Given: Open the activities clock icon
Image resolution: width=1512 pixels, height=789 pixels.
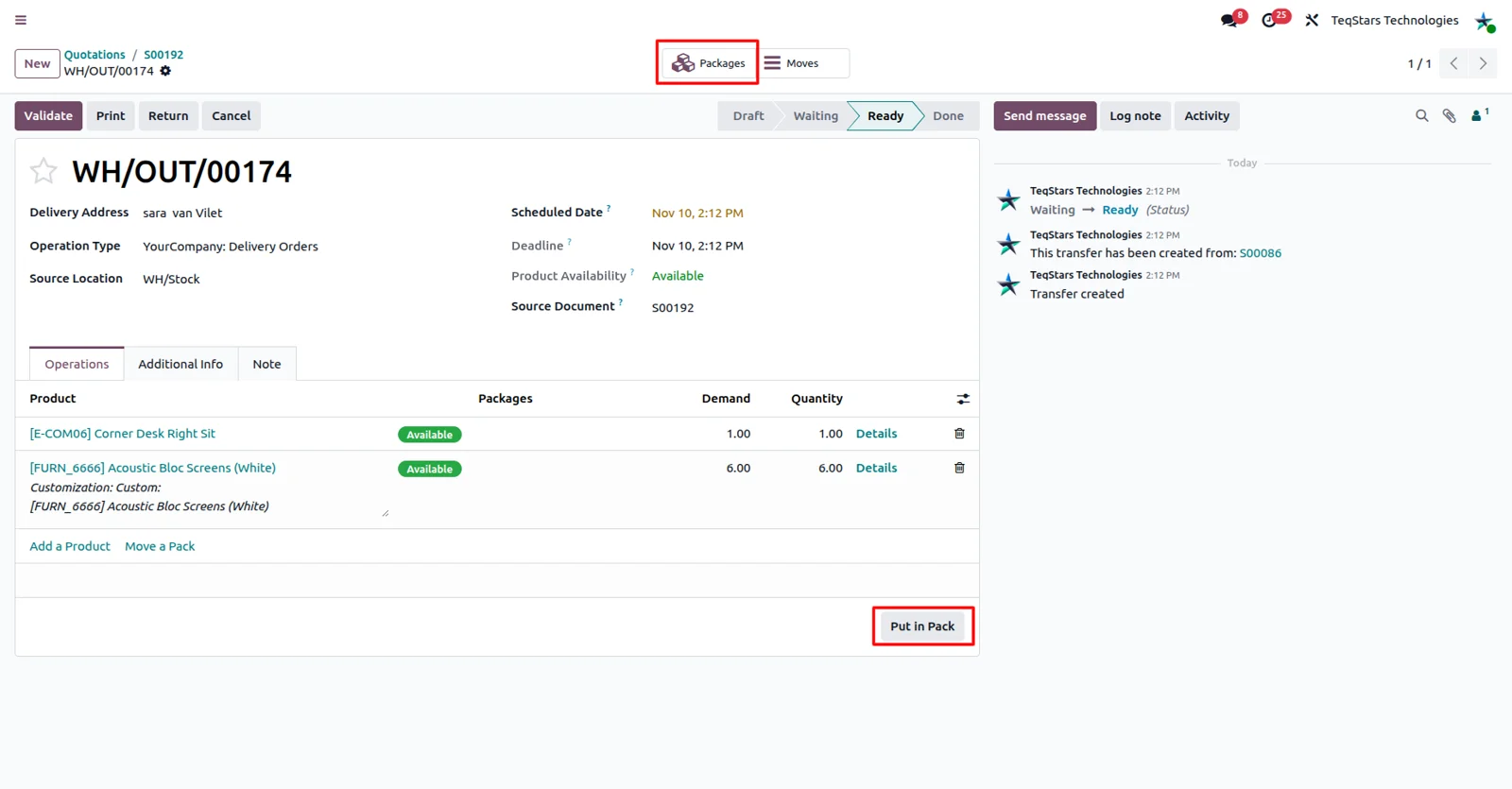Looking at the screenshot, I should pyautogui.click(x=1269, y=20).
